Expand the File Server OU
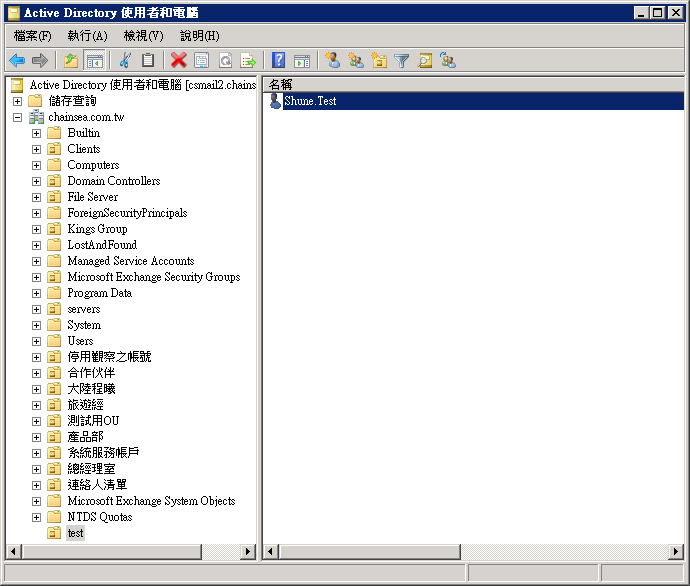690x586 pixels. [x=37, y=197]
